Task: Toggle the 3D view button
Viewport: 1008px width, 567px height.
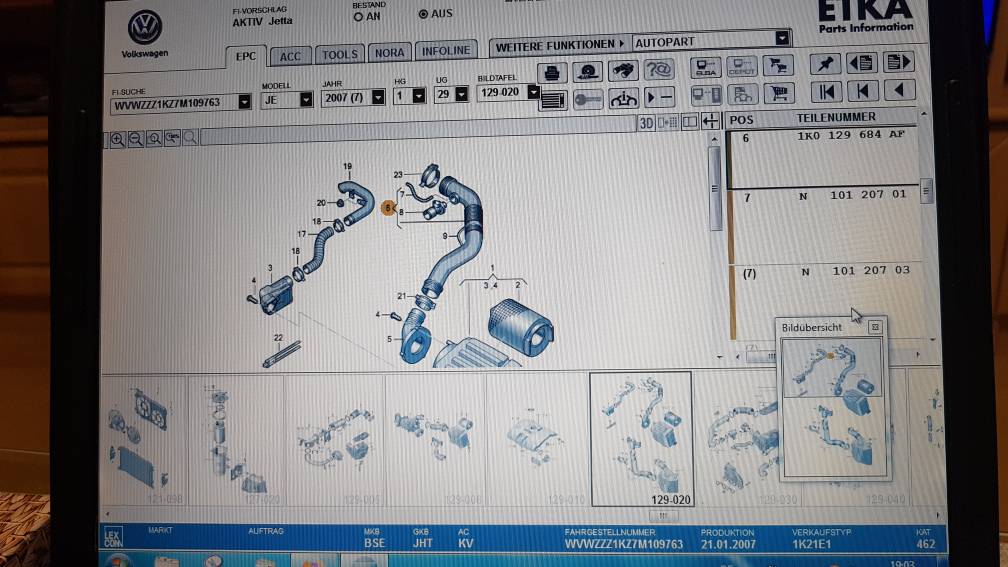Action: click(646, 122)
